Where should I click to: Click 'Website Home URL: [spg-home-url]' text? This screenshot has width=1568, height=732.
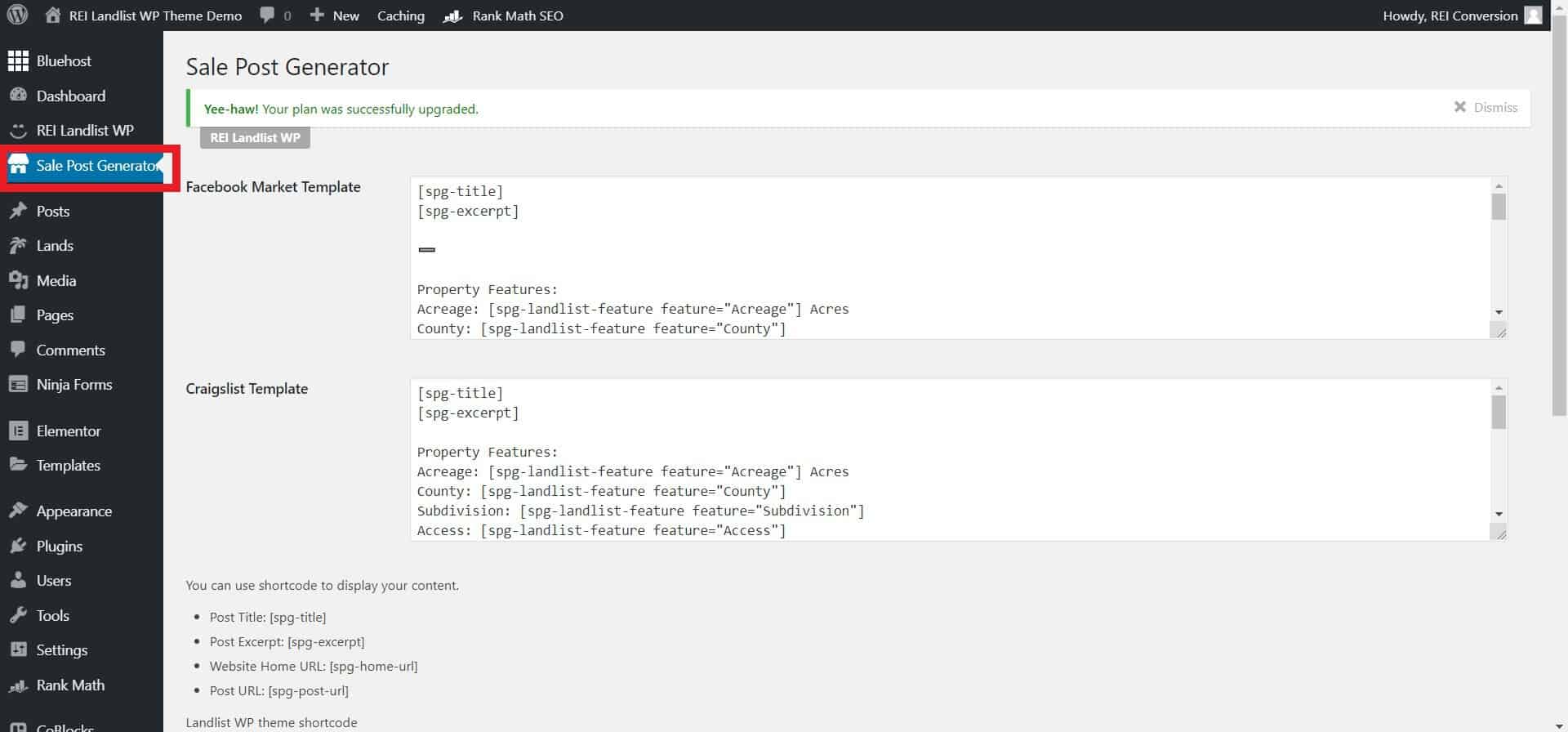[x=314, y=667]
